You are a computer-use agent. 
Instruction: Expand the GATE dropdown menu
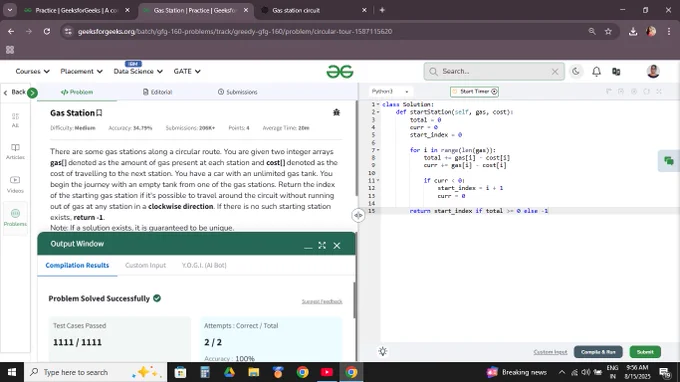coord(187,71)
